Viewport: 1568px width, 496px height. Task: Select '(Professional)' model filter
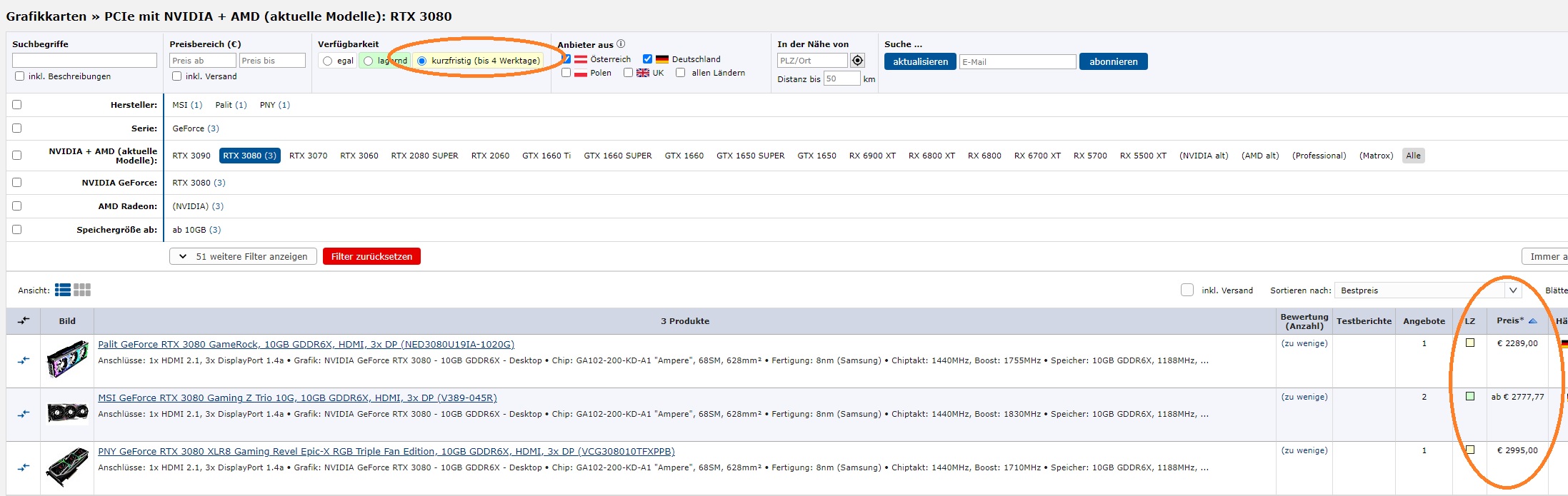[x=1319, y=156]
